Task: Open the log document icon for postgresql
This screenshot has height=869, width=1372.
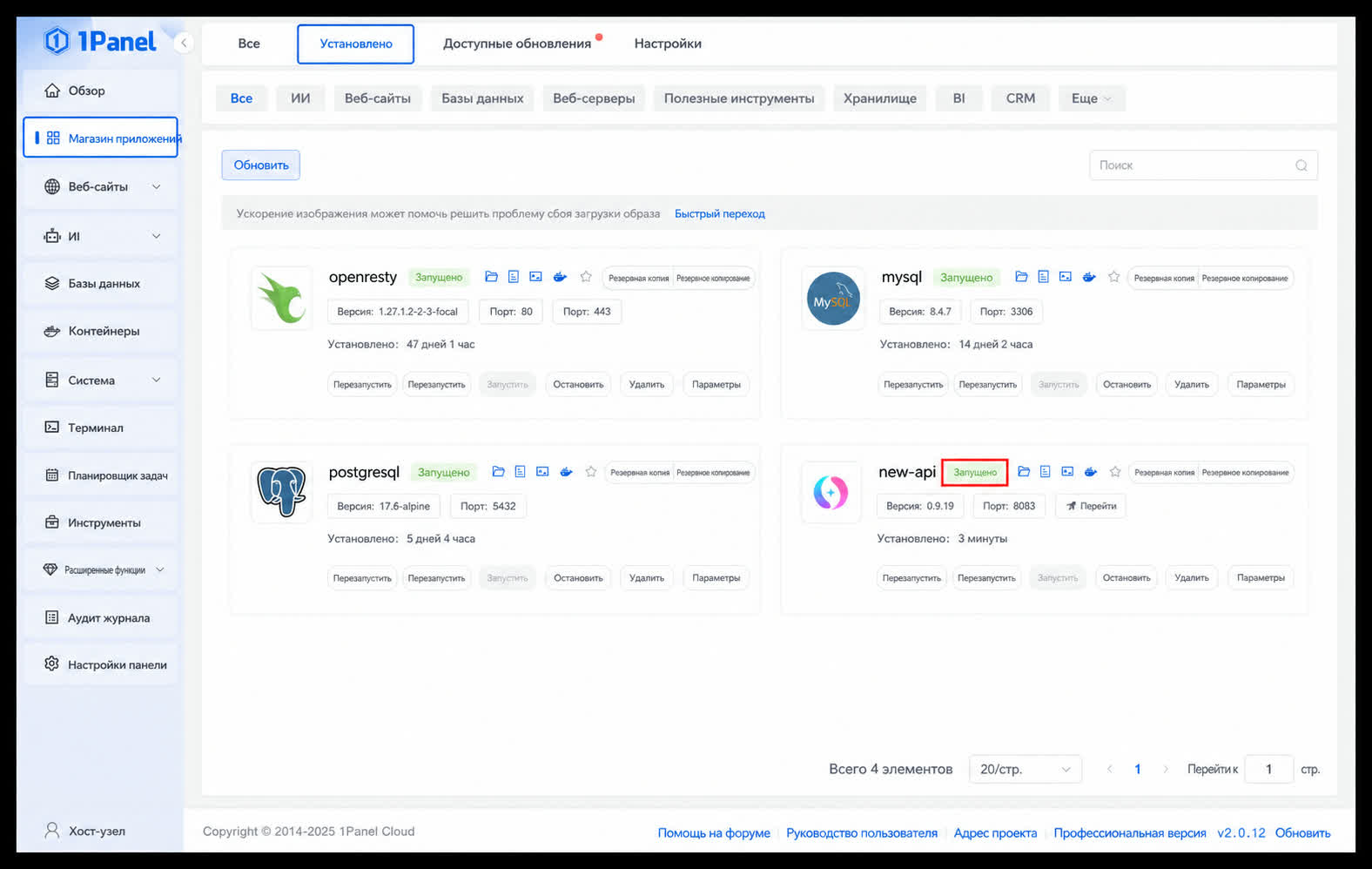Action: coord(520,472)
